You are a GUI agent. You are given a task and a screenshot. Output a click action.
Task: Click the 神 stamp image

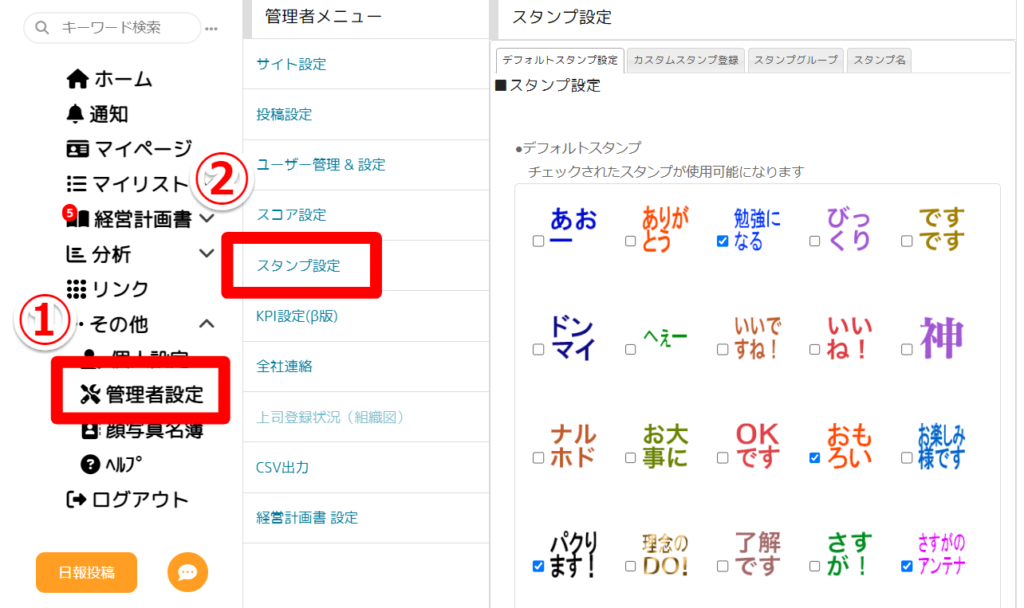point(941,337)
